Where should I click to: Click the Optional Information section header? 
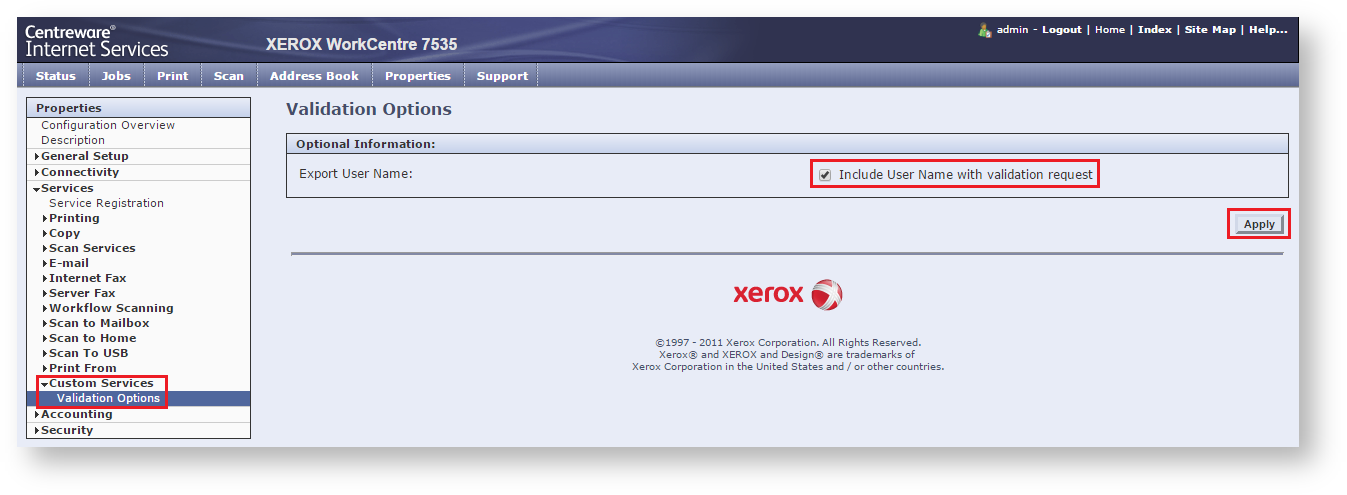pos(787,144)
